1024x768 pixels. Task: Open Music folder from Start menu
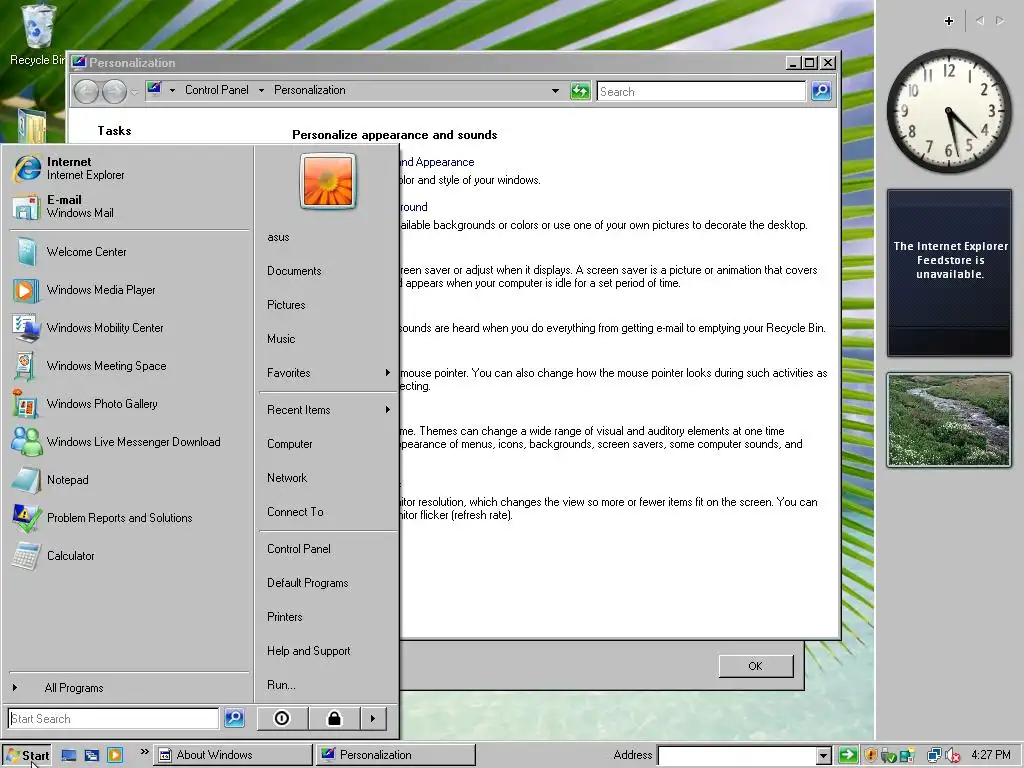click(281, 339)
